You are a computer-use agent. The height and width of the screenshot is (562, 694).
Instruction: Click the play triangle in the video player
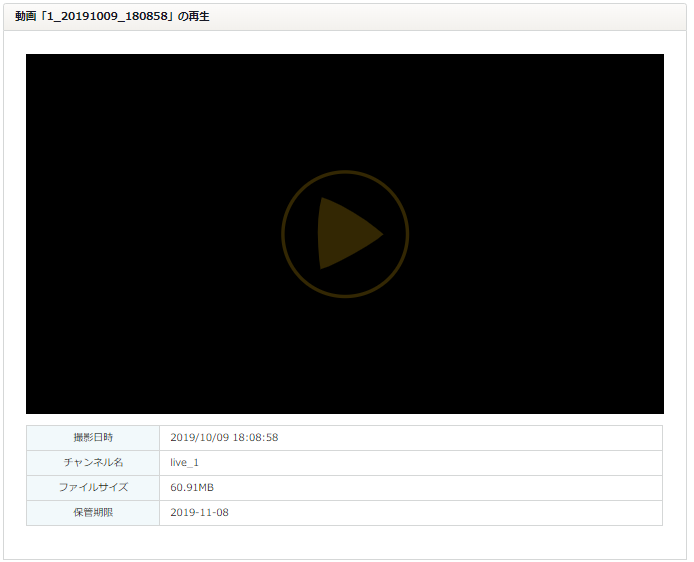coord(345,234)
